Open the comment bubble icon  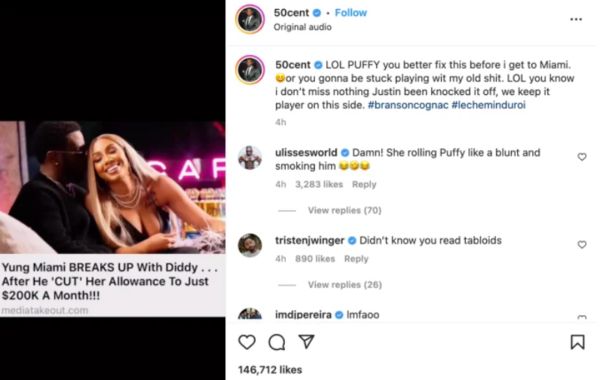[277, 342]
